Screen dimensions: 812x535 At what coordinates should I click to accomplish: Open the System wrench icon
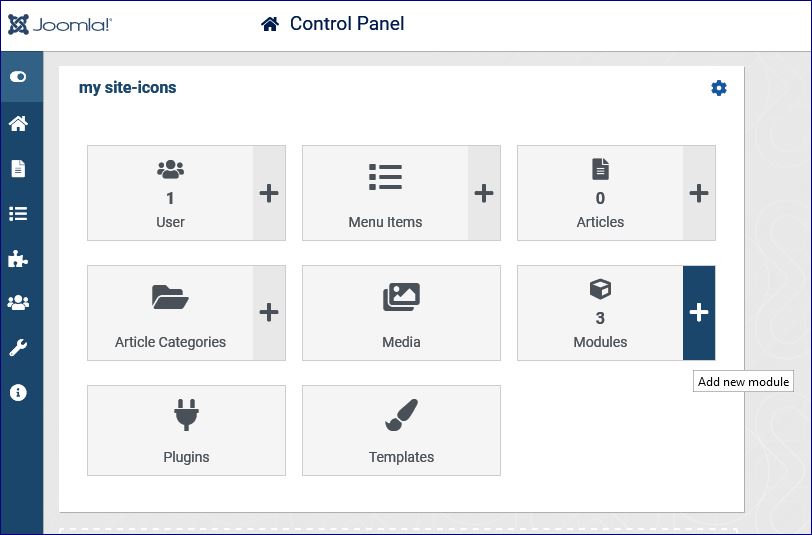(18, 348)
